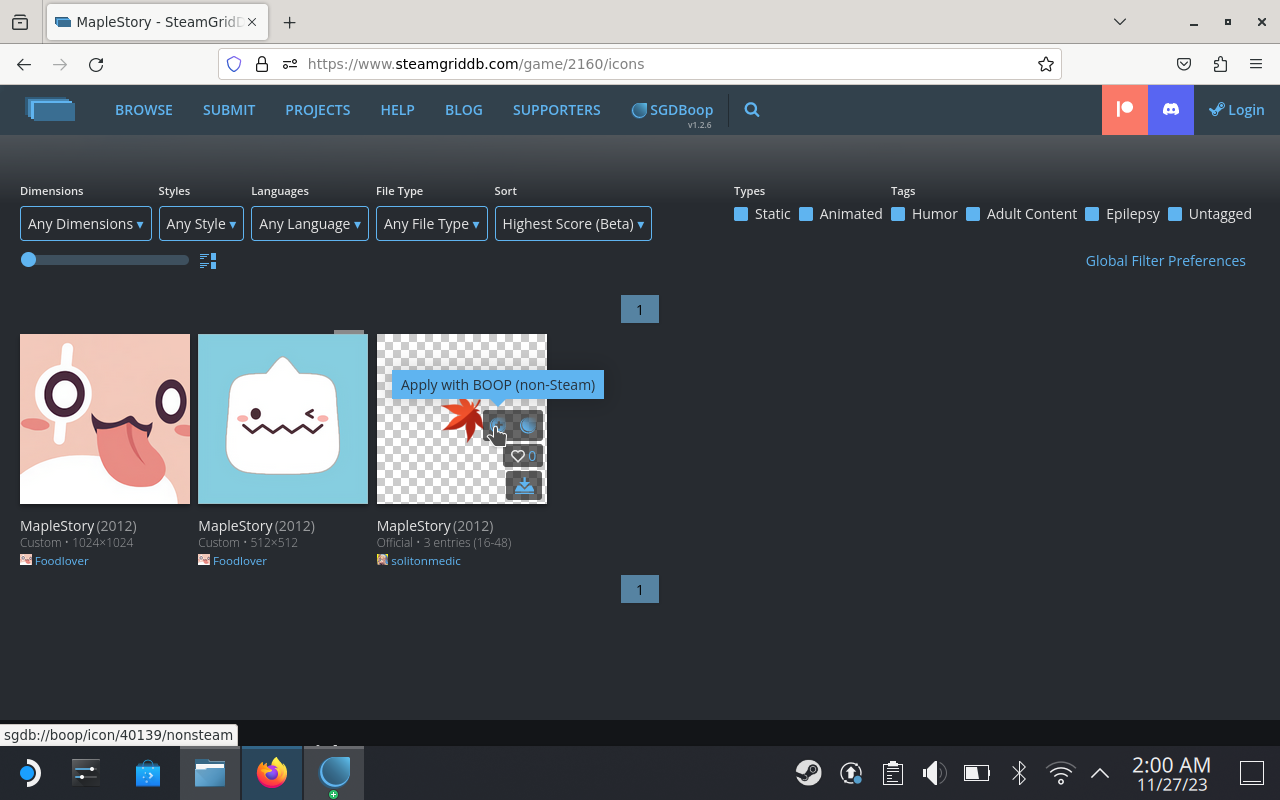Open solitonmedic user profile link
The image size is (1280, 800).
coord(426,561)
